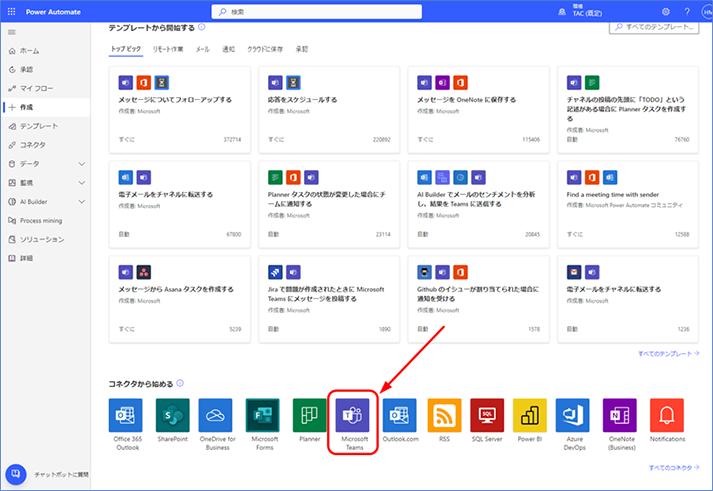Switch to the トップ ピック tab
Screen dimensions: 713x491
[x=126, y=49]
